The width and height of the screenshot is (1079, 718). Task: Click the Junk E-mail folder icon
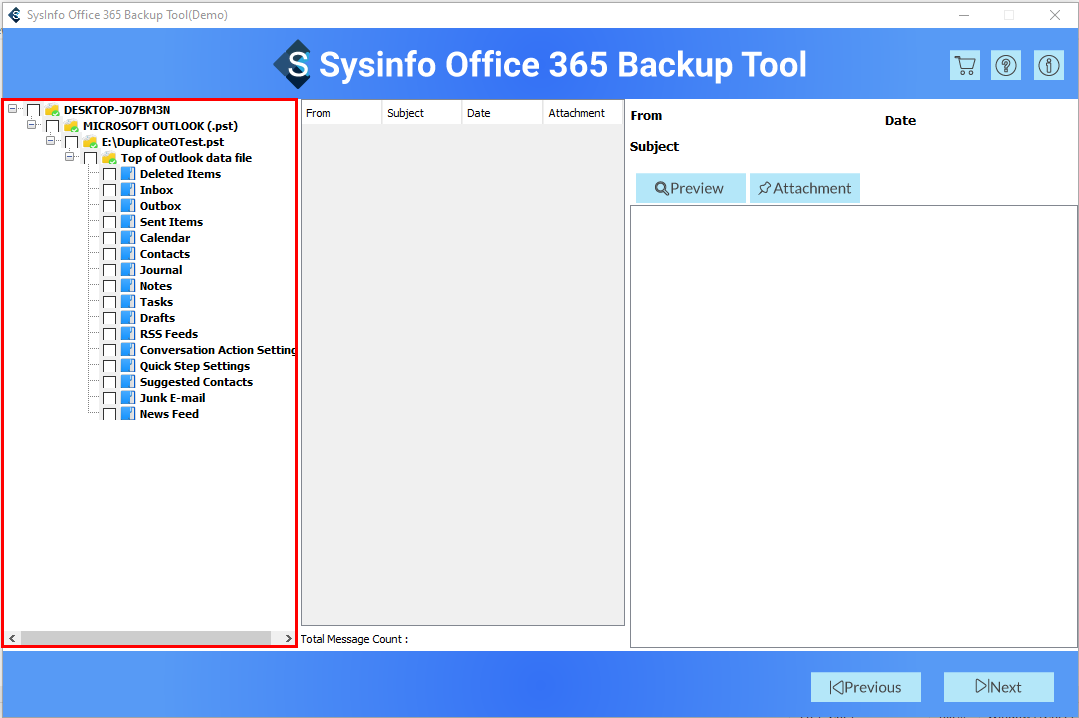click(127, 398)
